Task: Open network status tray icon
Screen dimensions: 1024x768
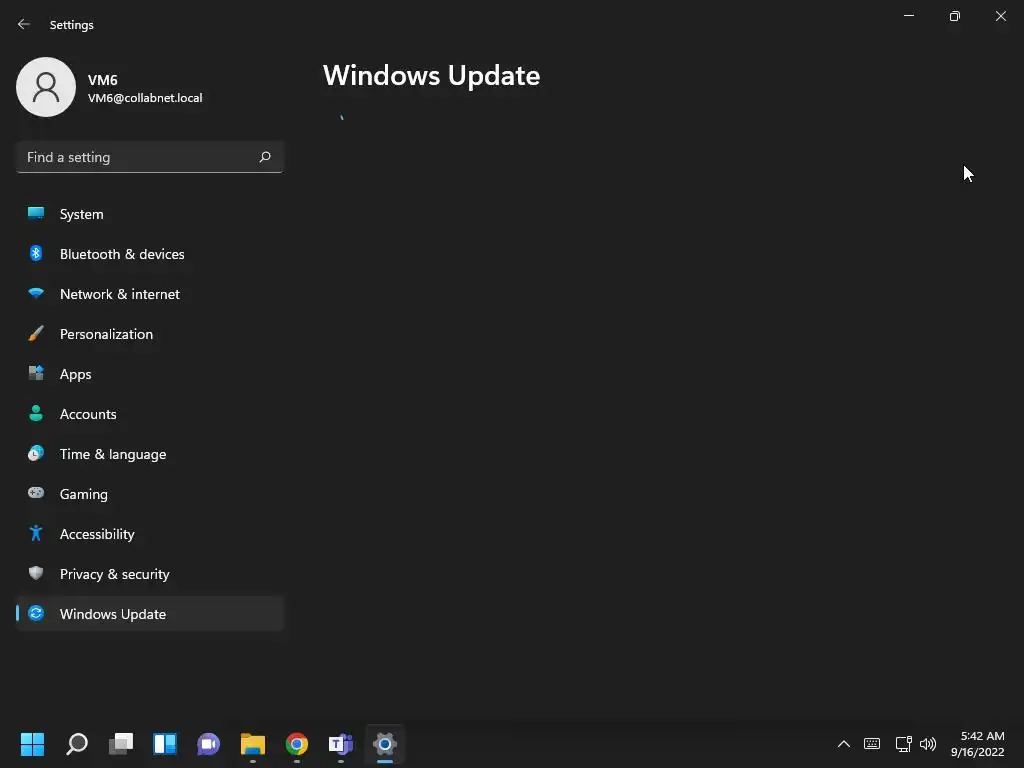Action: 903,744
